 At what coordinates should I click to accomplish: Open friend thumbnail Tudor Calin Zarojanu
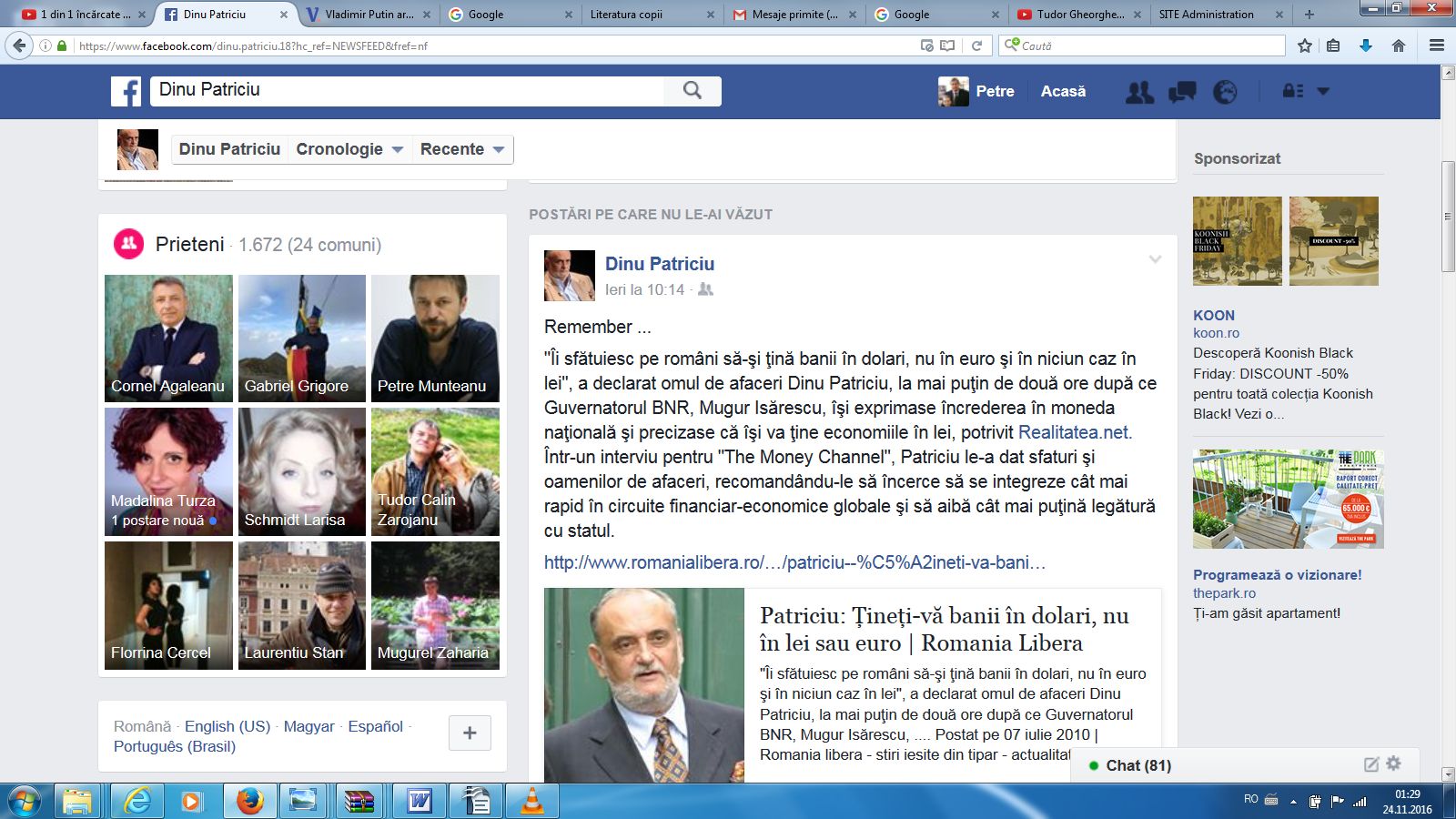pyautogui.click(x=435, y=471)
